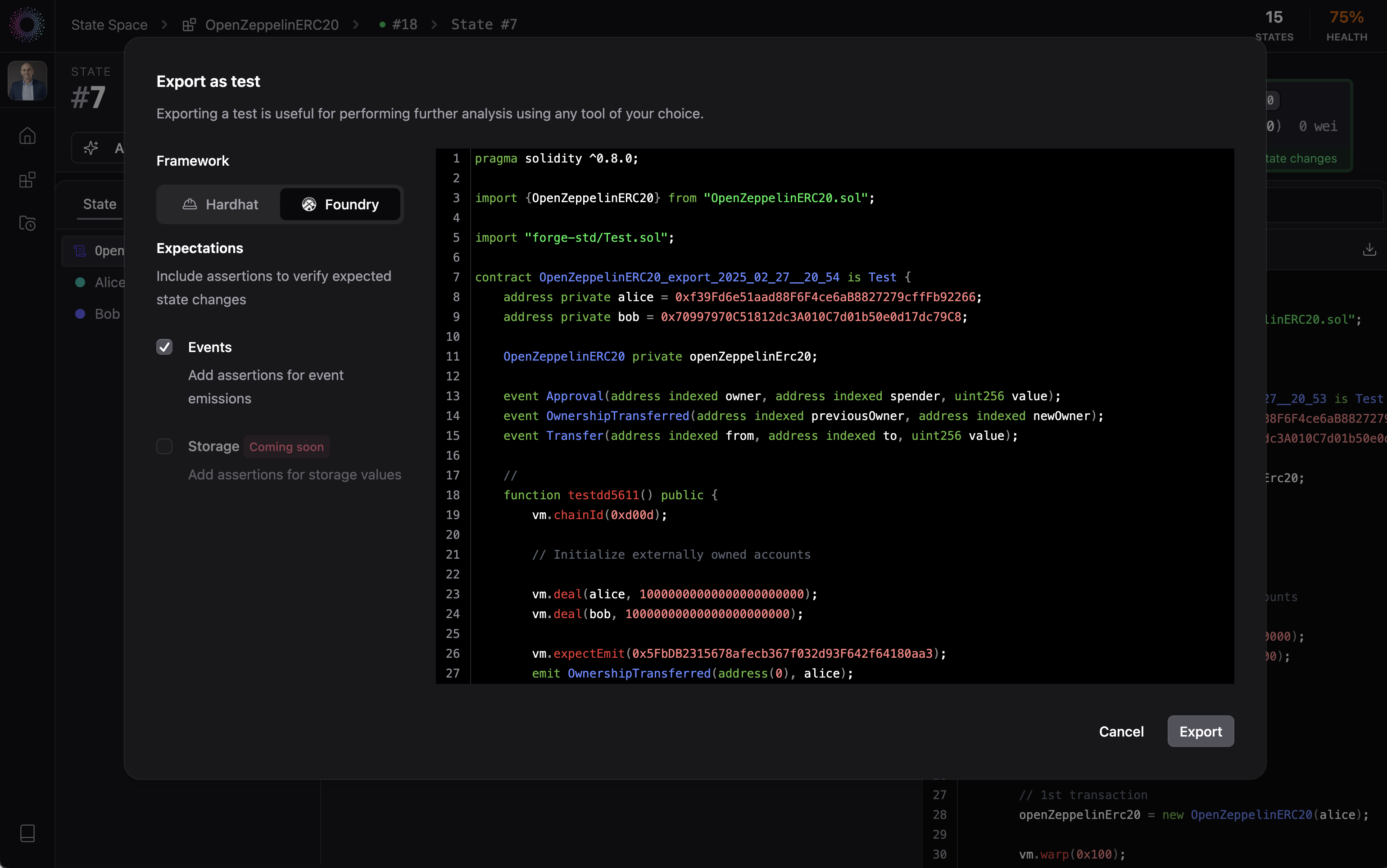Click the OpenZeppelinERC20 breadcrumb

(x=271, y=25)
